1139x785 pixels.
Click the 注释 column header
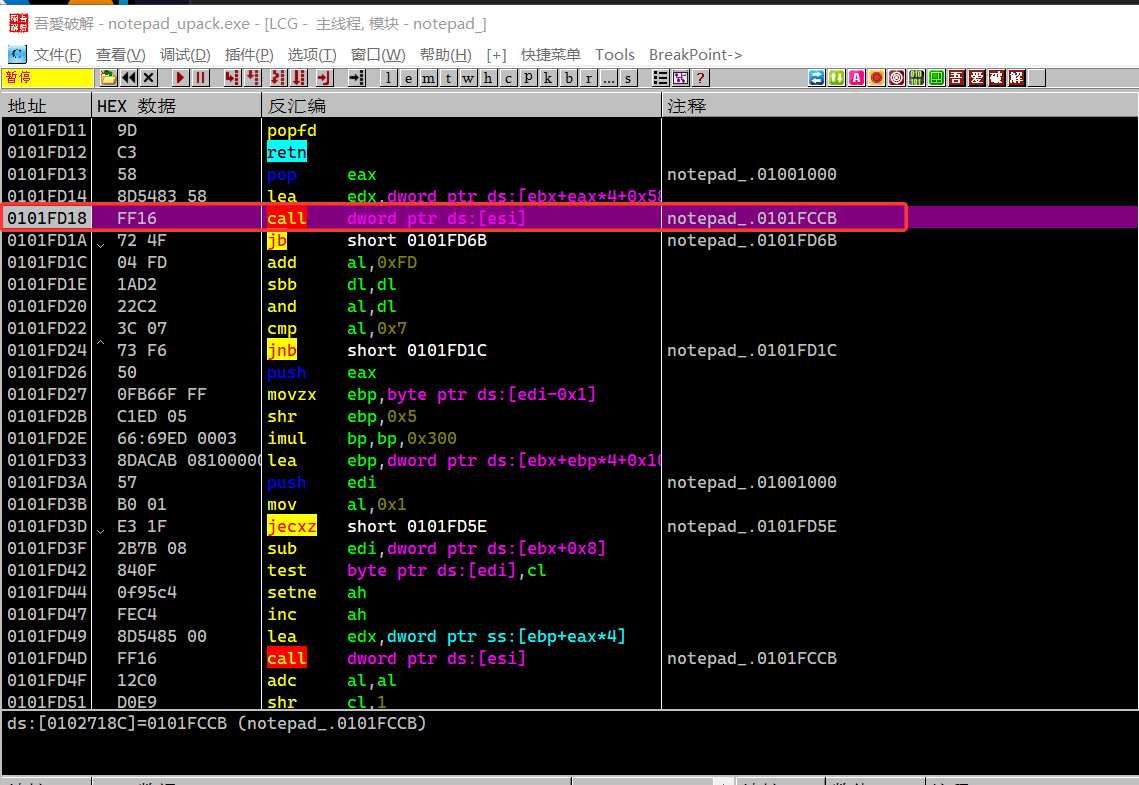click(x=687, y=106)
